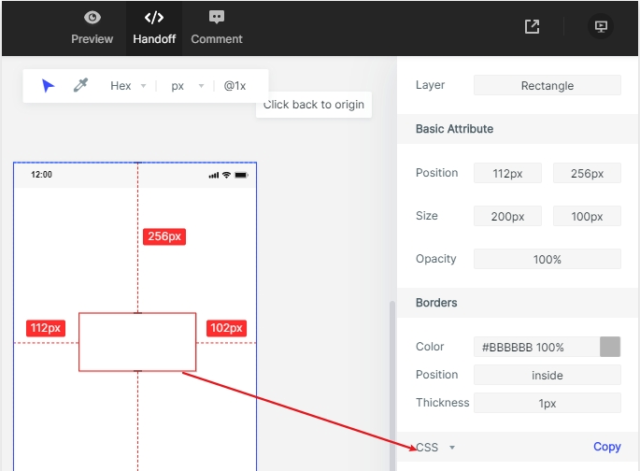The height and width of the screenshot is (471, 640).
Task: Click Copy to copy the CSS
Action: [607, 447]
